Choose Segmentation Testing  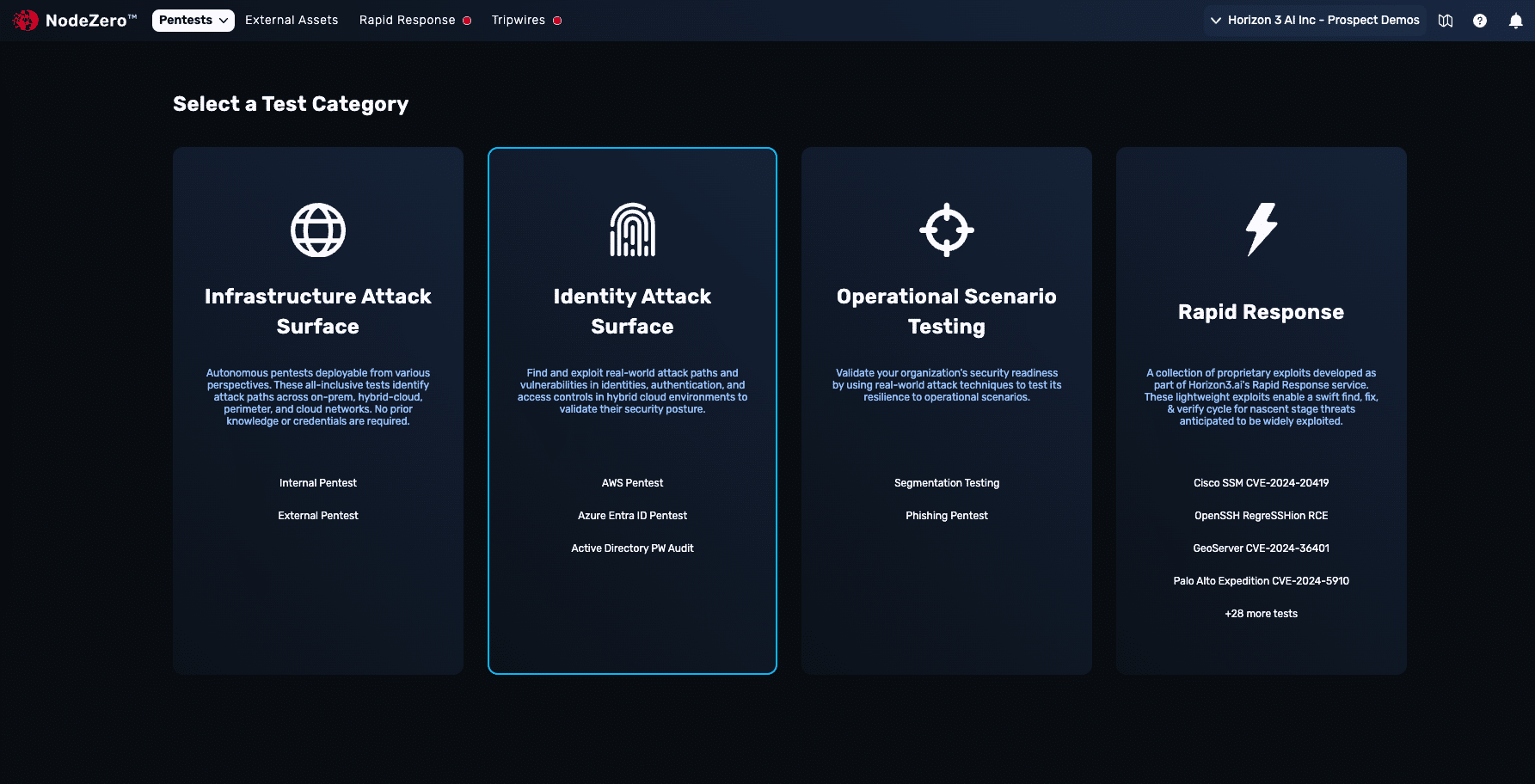point(947,483)
